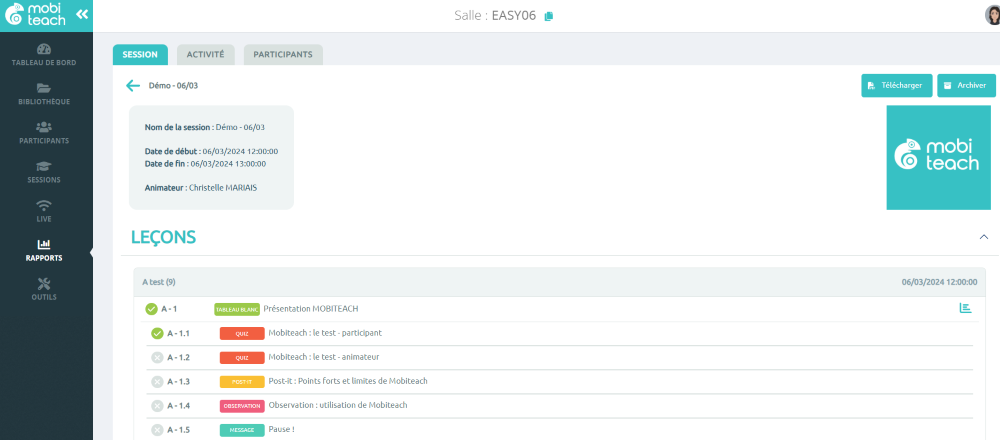
Task: Click the Salle : EASY06 room label
Action: click(x=495, y=16)
